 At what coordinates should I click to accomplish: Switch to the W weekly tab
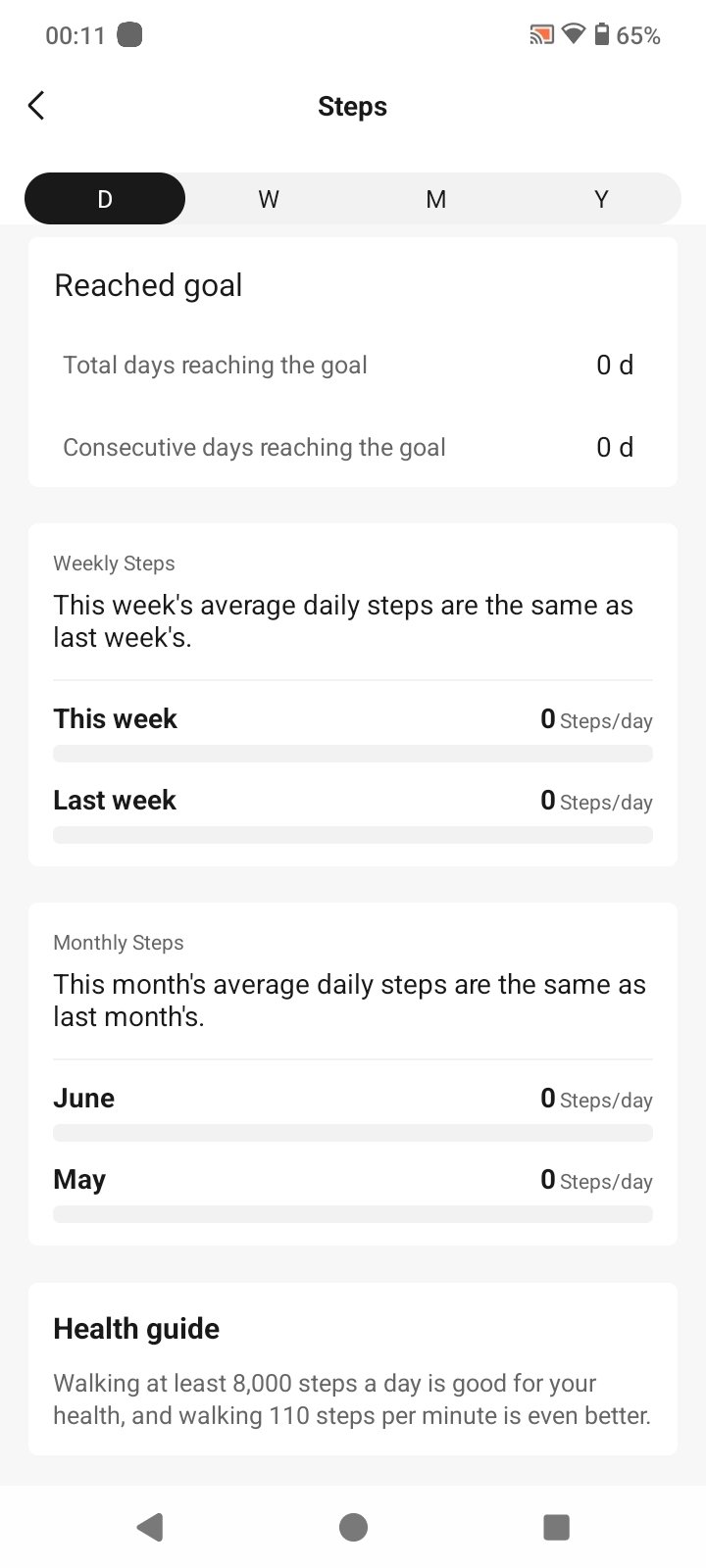tap(269, 199)
